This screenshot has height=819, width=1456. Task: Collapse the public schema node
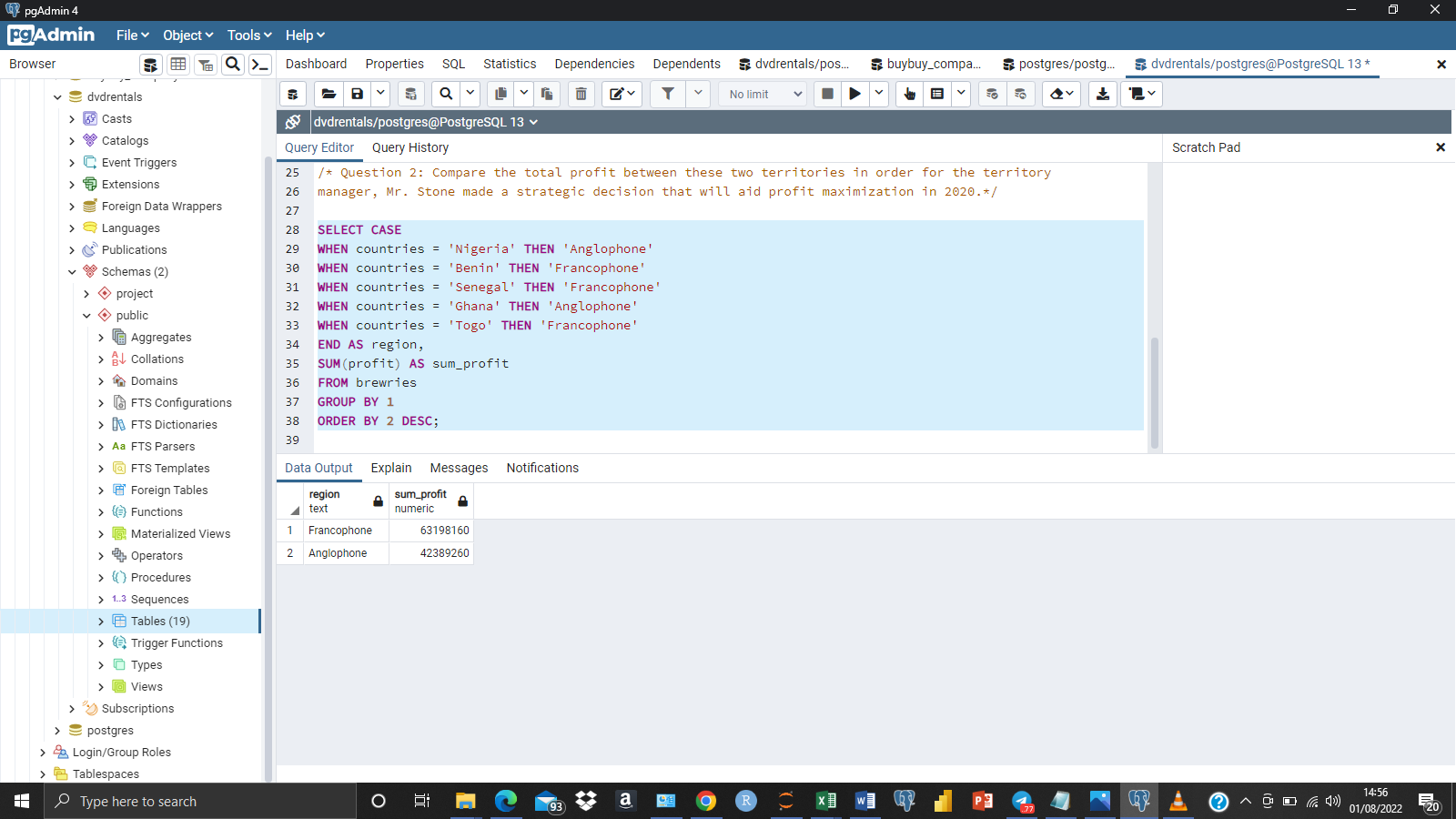(x=87, y=315)
